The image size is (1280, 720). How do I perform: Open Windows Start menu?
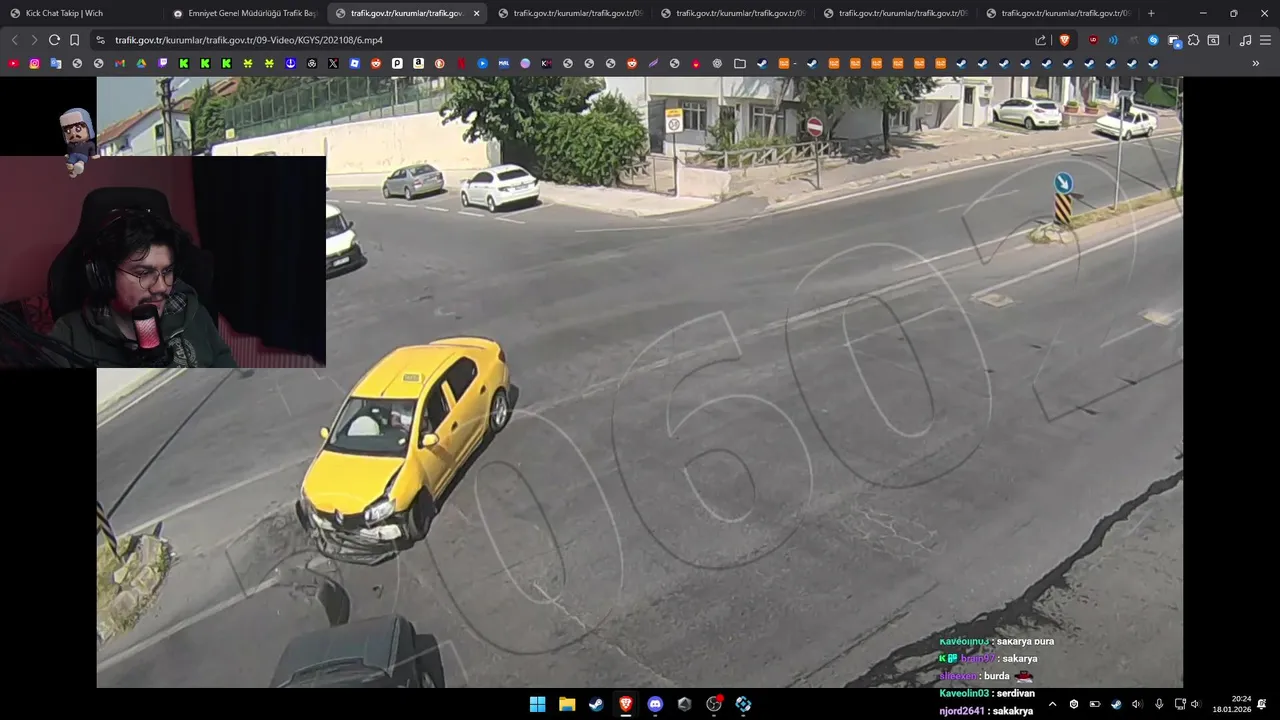[x=537, y=704]
